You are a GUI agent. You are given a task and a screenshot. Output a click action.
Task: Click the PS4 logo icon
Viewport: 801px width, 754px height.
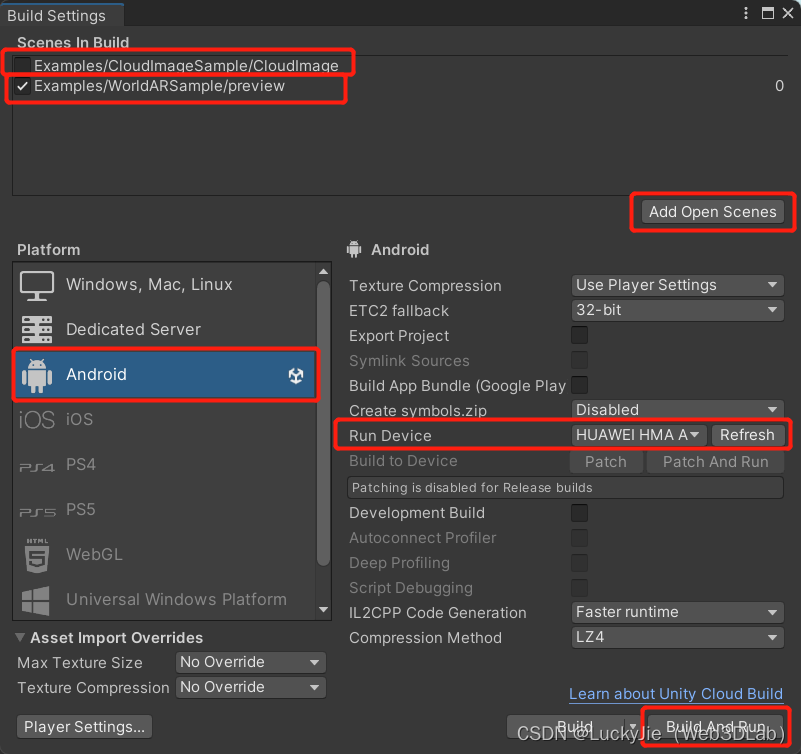pyautogui.click(x=37, y=467)
